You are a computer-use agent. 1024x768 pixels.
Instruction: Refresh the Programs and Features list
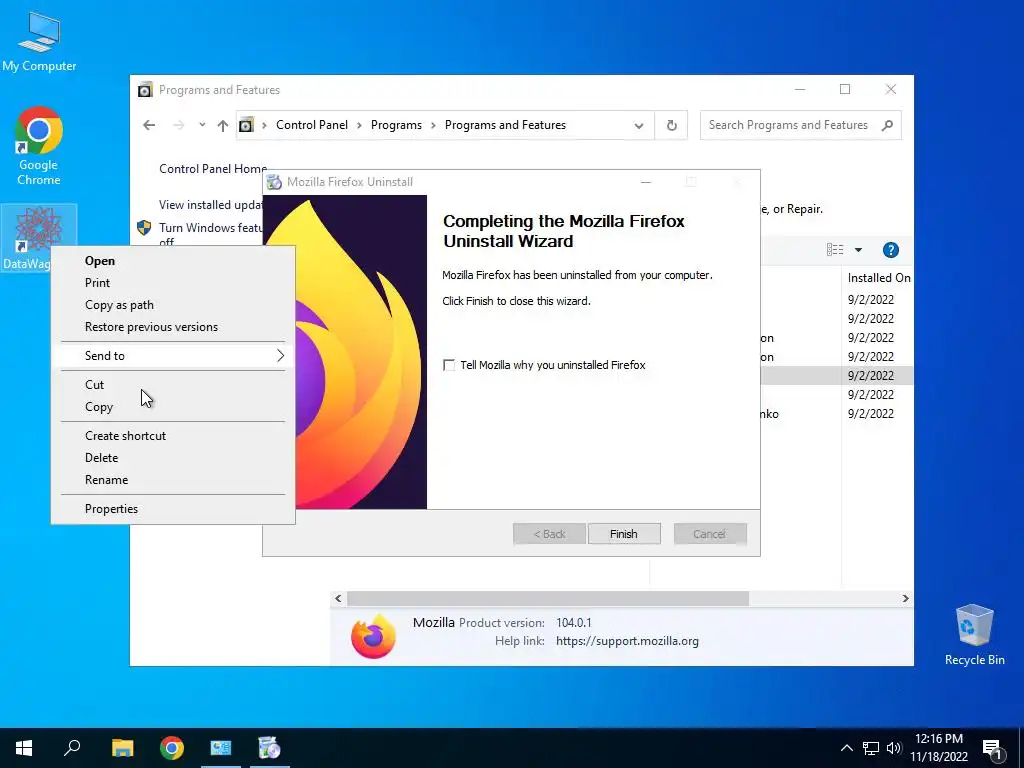[x=671, y=125]
